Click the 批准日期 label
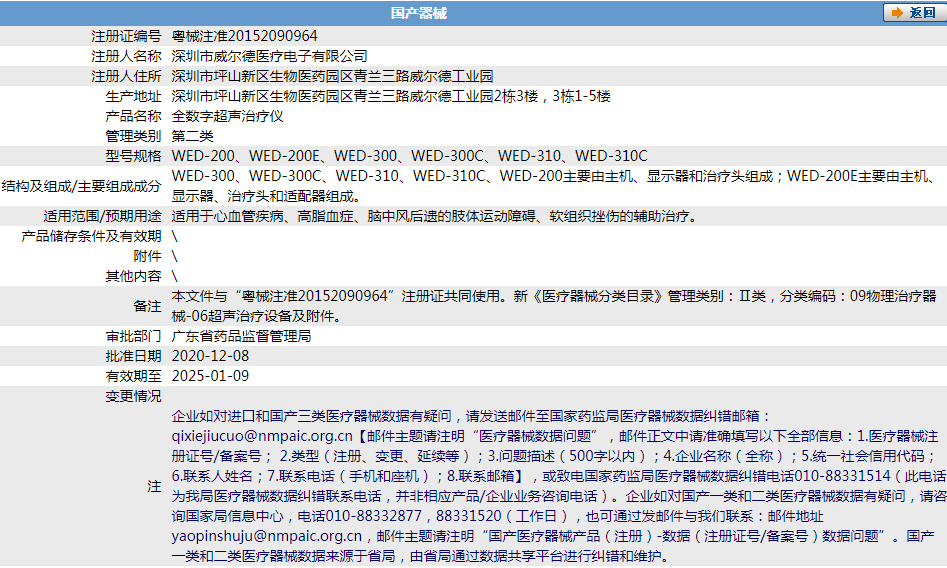Image resolution: width=947 pixels, height=568 pixels. pos(133,356)
